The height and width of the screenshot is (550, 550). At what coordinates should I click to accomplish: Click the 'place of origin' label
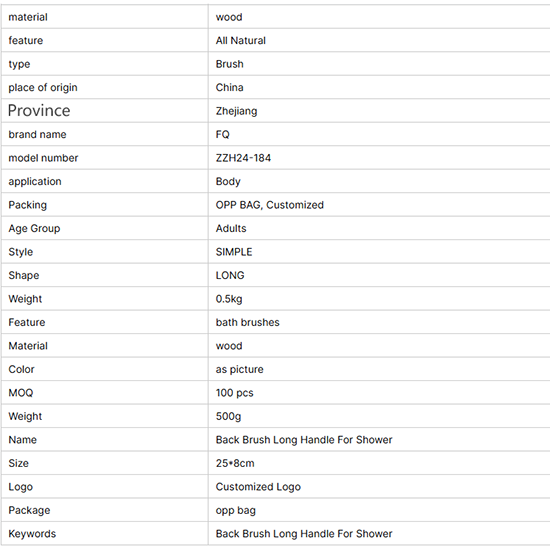click(x=43, y=87)
